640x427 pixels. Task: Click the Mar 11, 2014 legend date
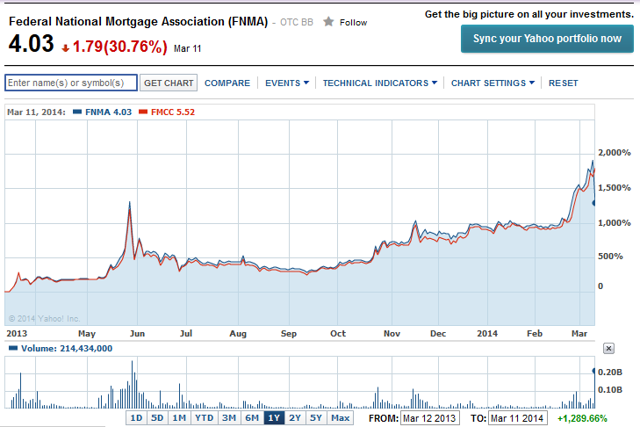[36, 112]
